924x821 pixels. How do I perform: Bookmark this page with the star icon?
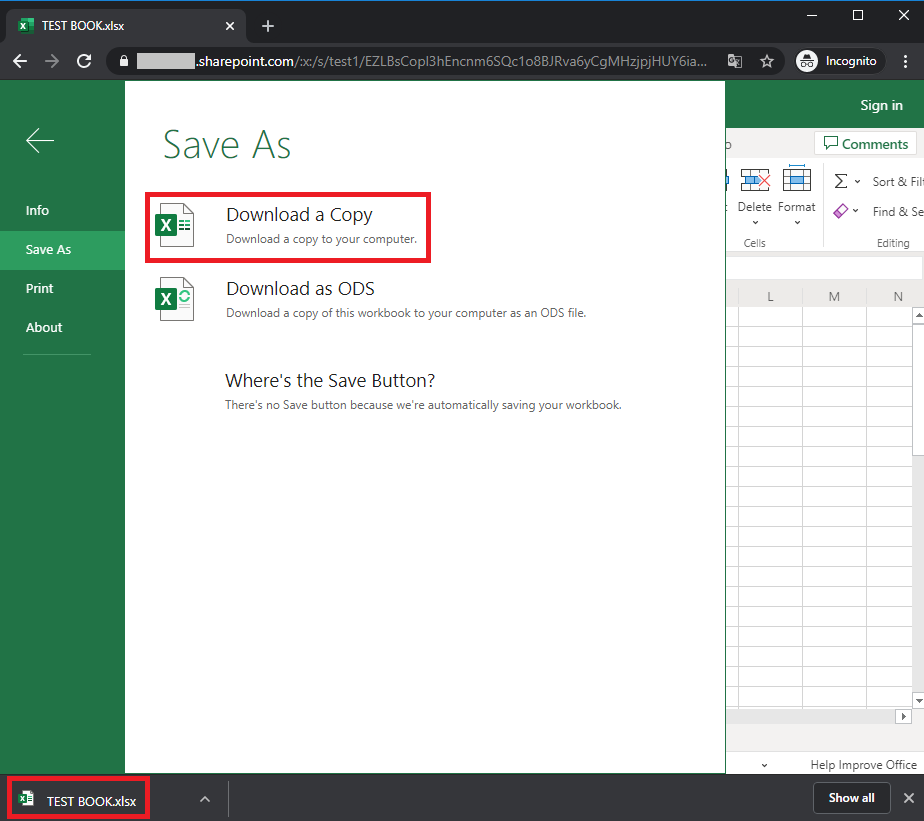click(767, 61)
